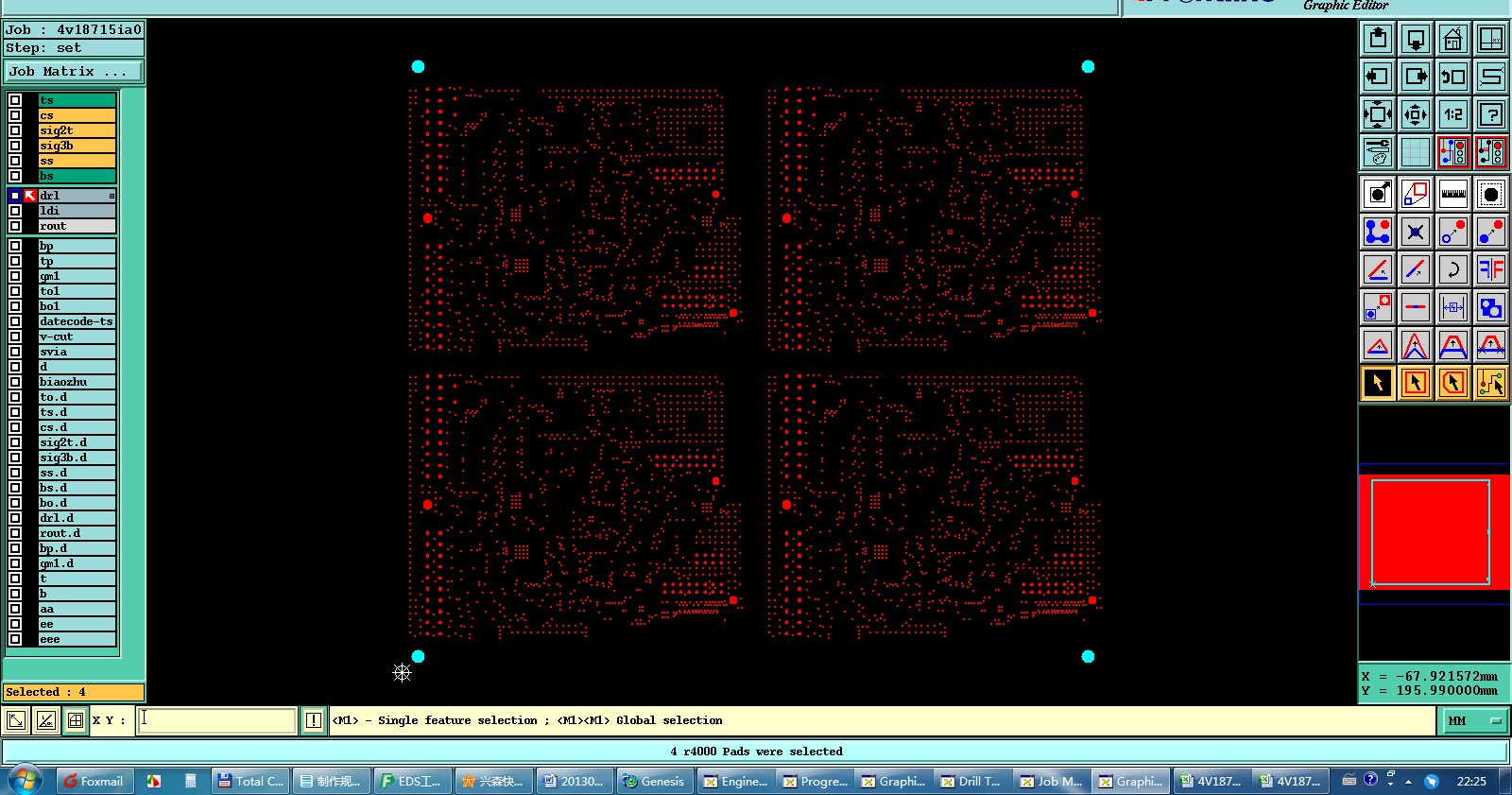Open the MM units dropdown
This screenshot has height=795, width=1512.
tap(1472, 720)
